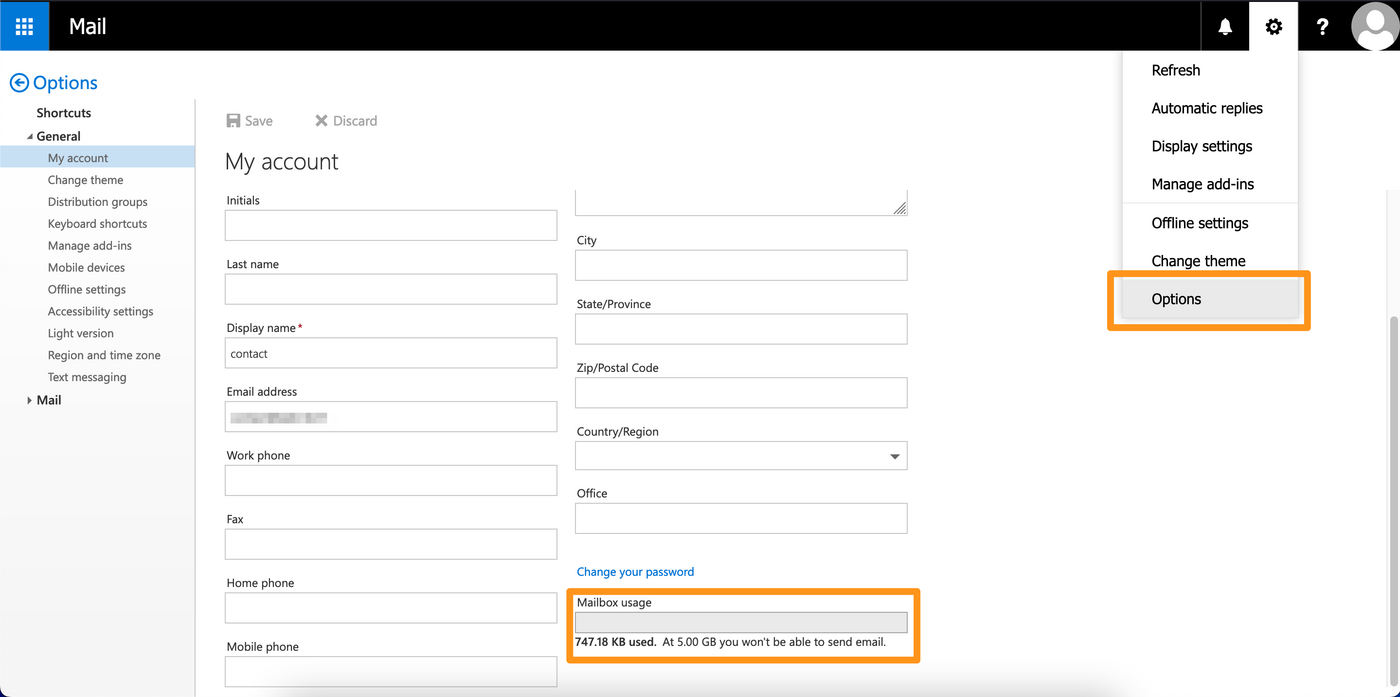Click the Change your password link
This screenshot has height=697, width=1400.
pos(635,572)
